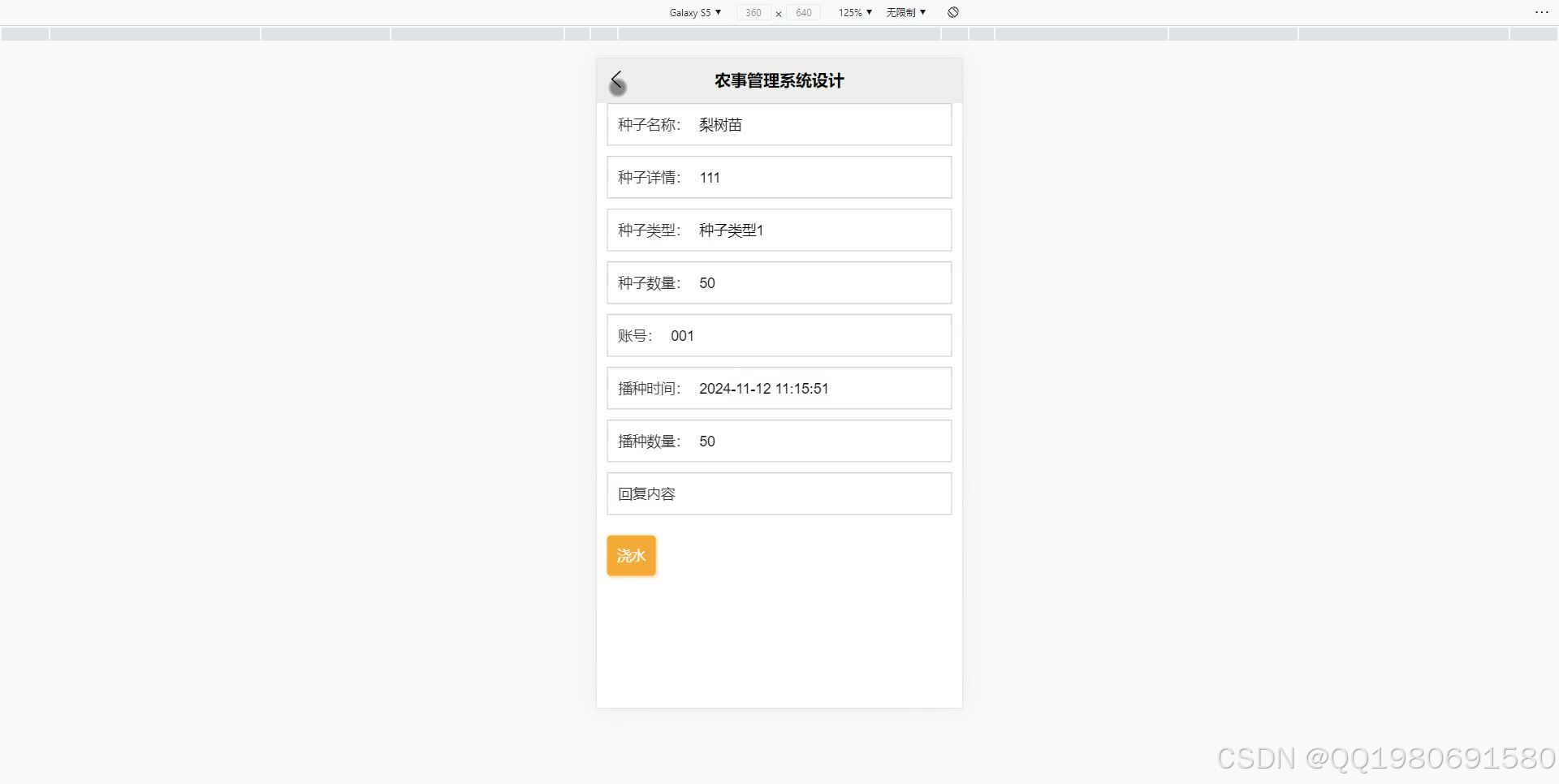1559x784 pixels.
Task: Click the 种子详情 value showing 111
Action: coord(779,177)
